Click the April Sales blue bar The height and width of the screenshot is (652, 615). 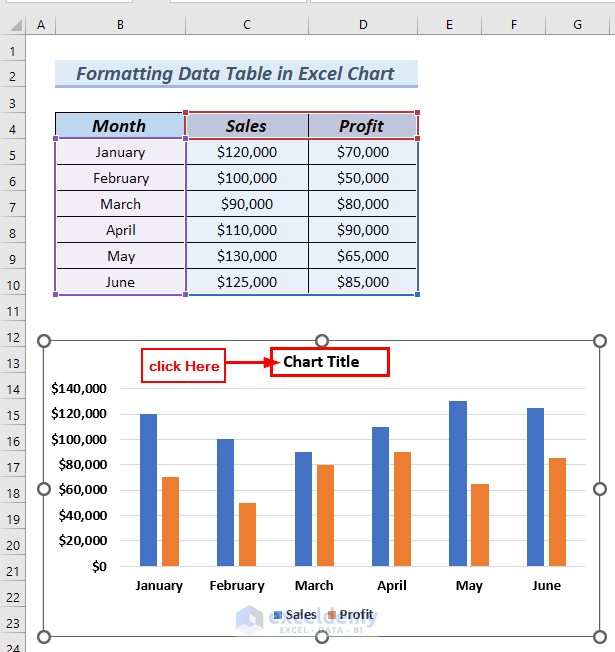[x=380, y=496]
